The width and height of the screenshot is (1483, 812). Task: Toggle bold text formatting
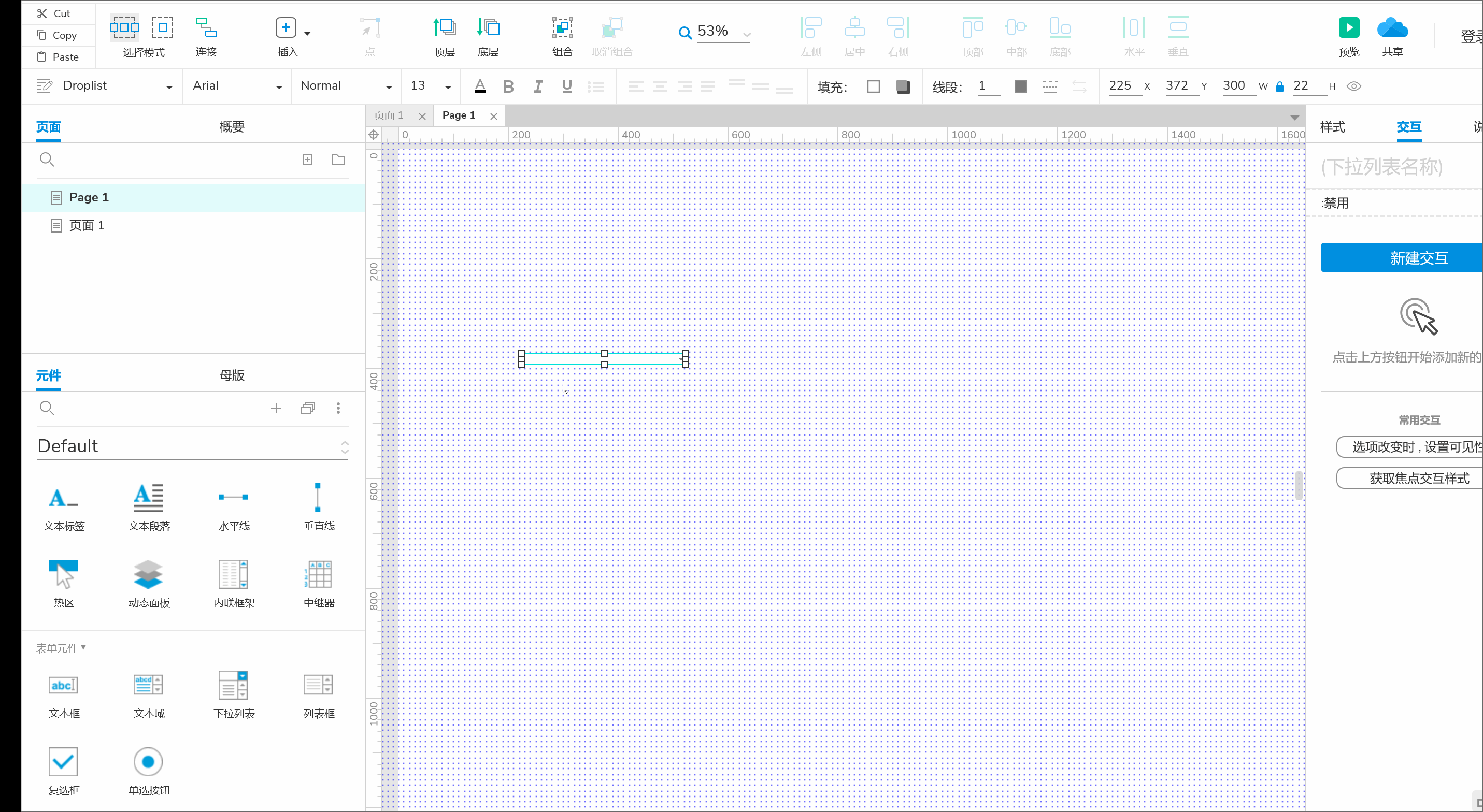pos(508,86)
